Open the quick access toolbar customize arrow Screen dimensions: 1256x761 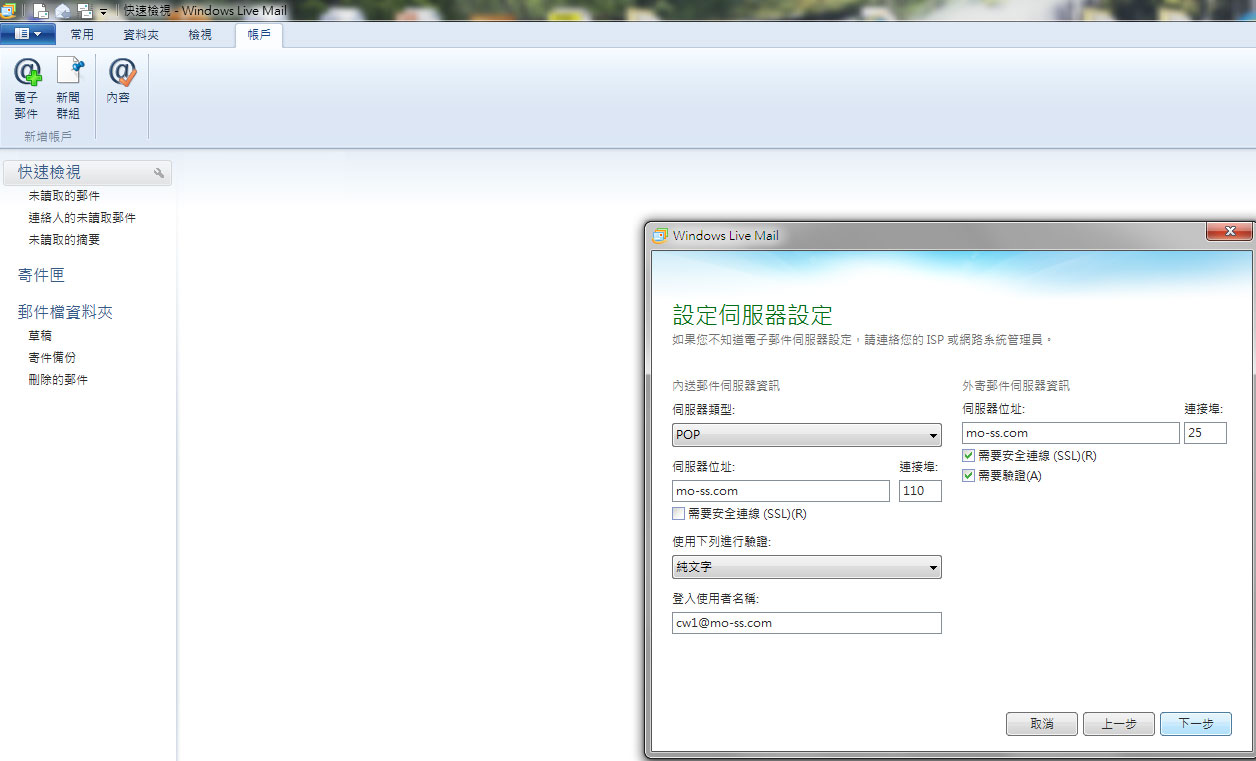pos(103,12)
